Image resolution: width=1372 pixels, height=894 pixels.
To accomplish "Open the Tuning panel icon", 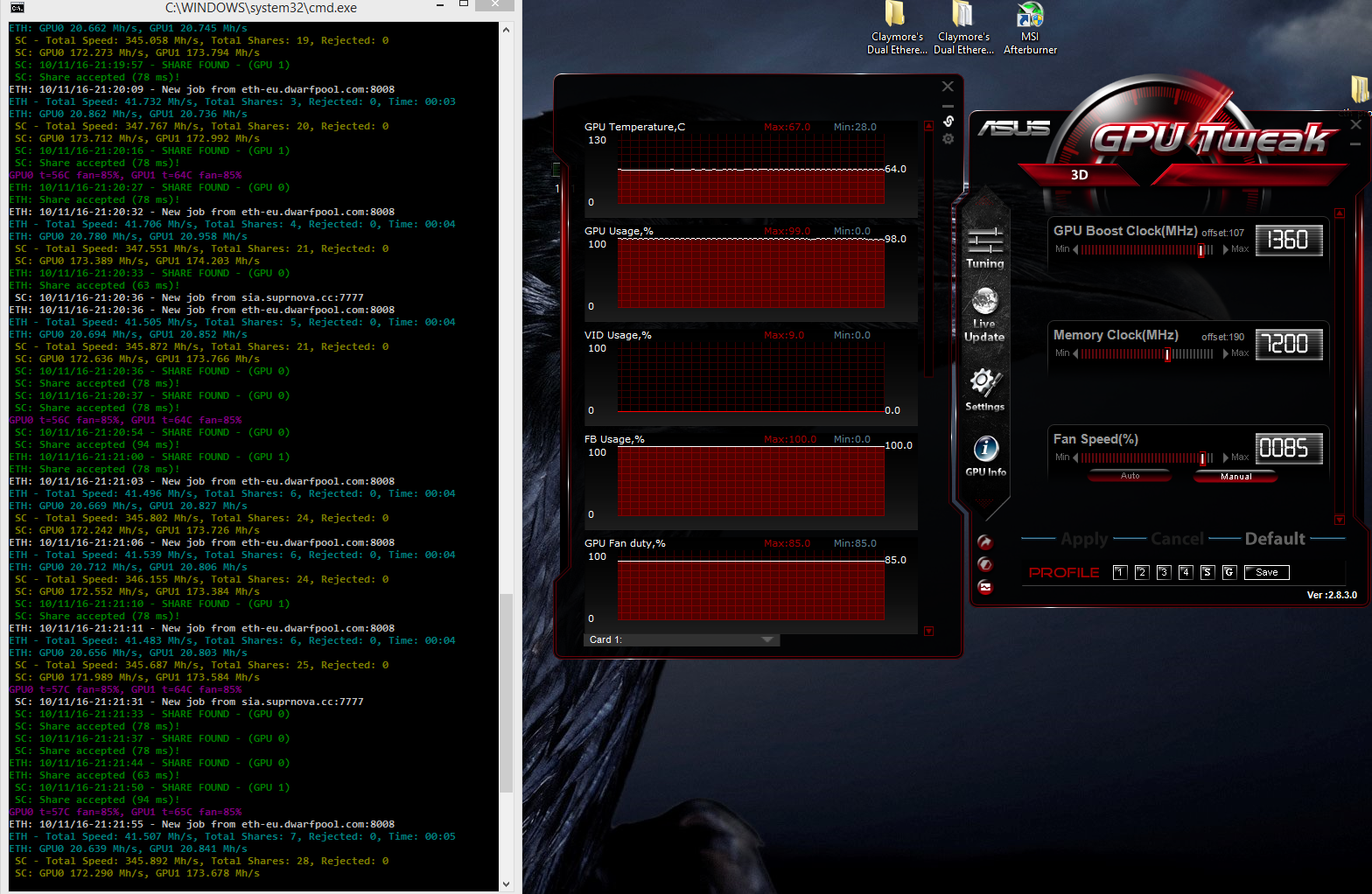I will point(984,247).
